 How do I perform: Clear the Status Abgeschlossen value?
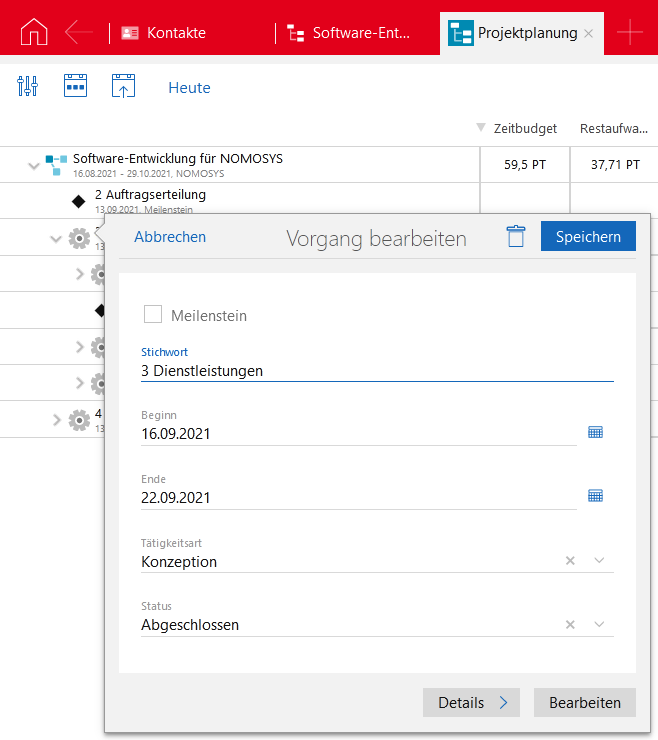(x=570, y=625)
